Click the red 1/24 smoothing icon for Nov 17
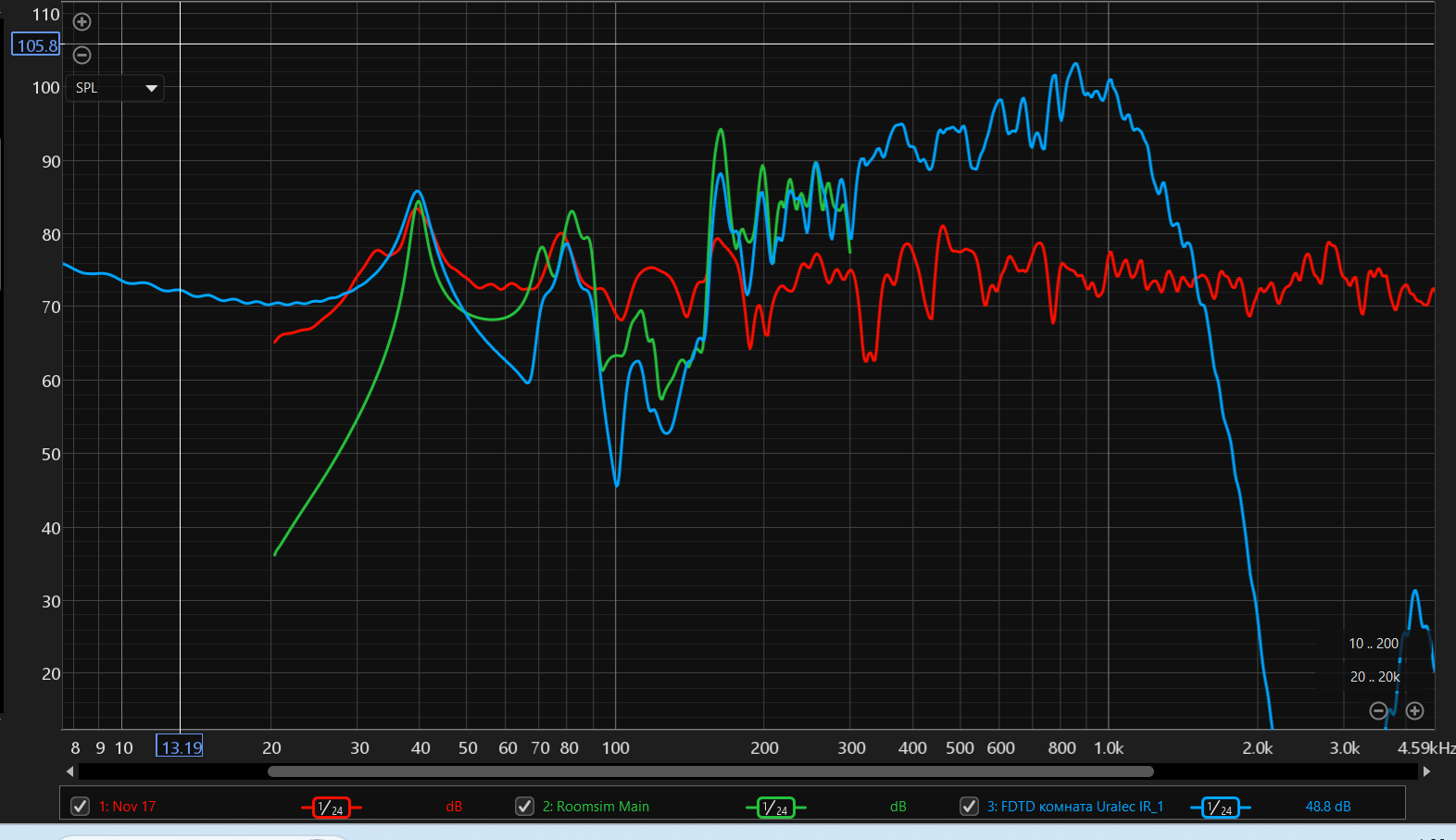 tap(331, 808)
